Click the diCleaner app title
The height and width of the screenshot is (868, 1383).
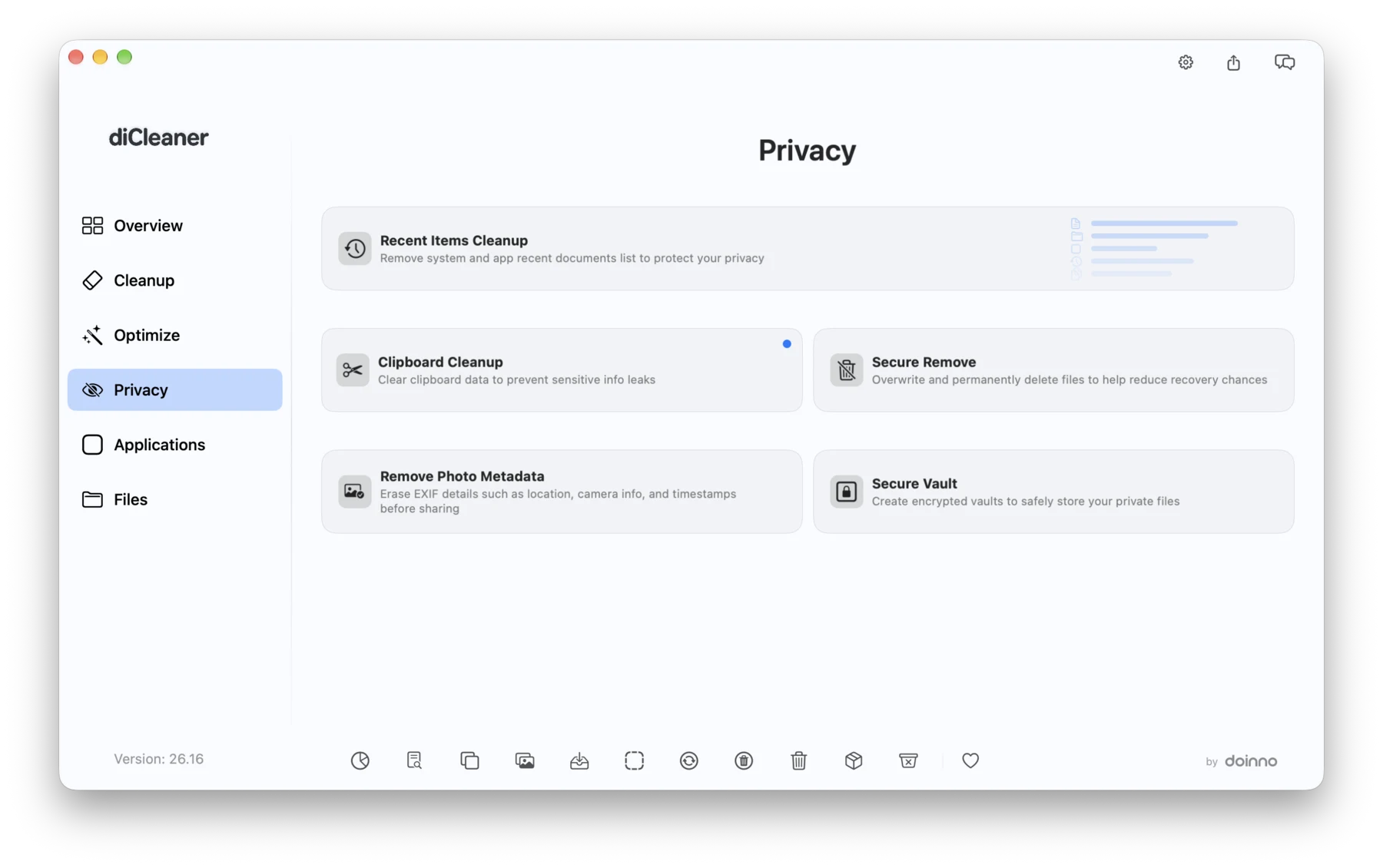point(158,137)
